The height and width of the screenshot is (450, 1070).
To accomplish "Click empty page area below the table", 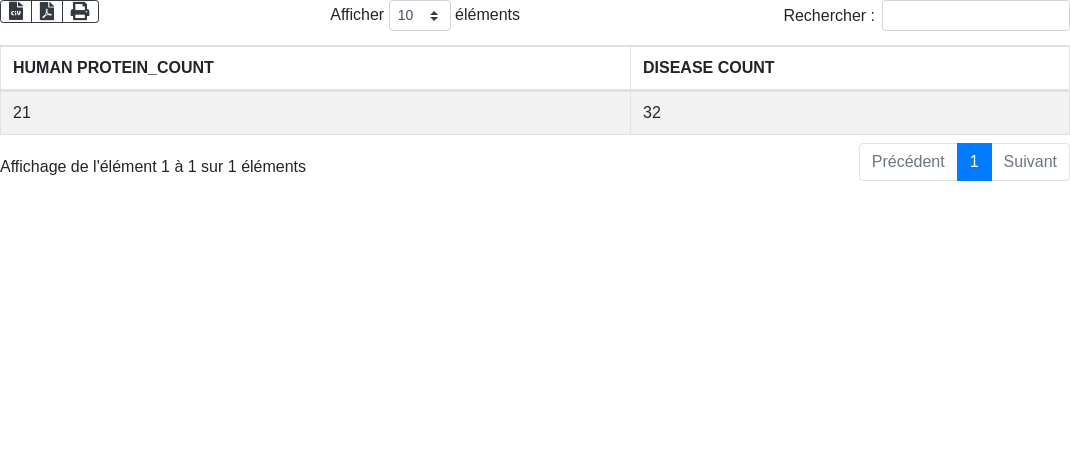I will click(x=535, y=314).
